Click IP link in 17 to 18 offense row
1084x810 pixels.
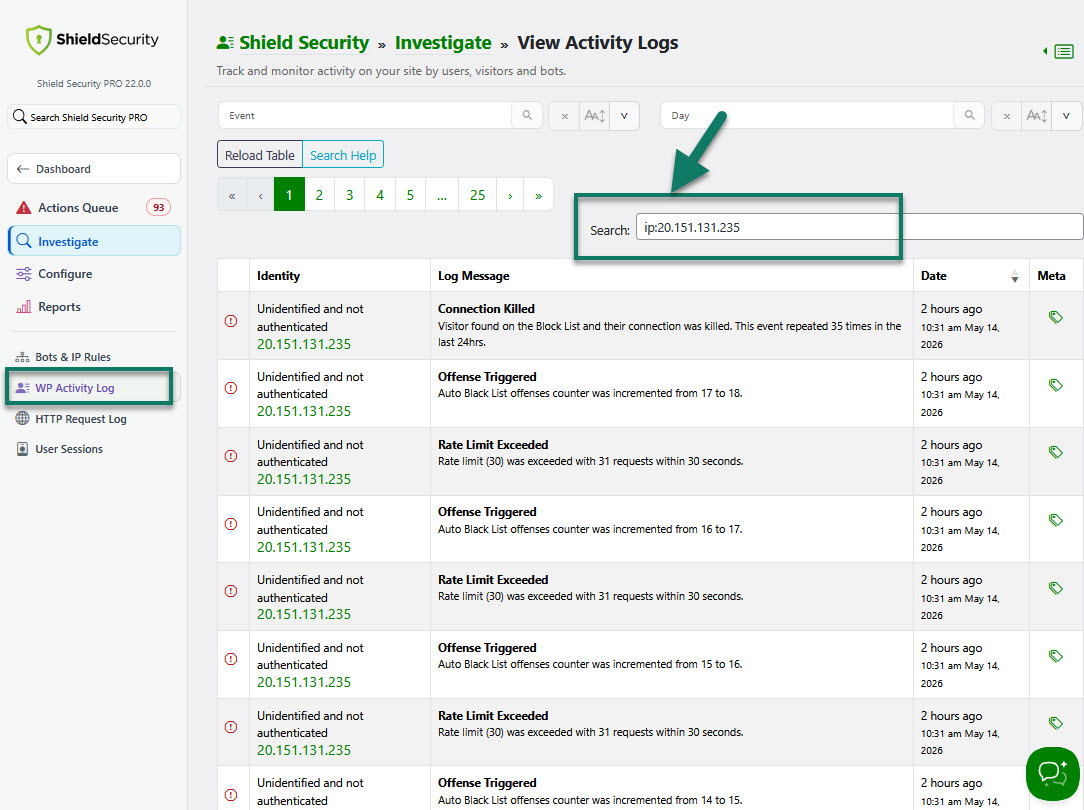click(304, 411)
